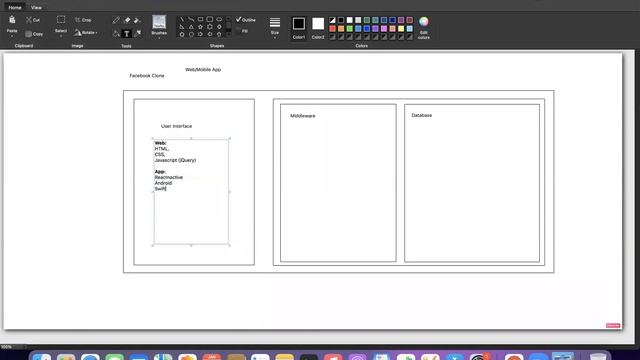Select the Airbrush spray tool
Screen dimensions: 640x360
click(137, 20)
